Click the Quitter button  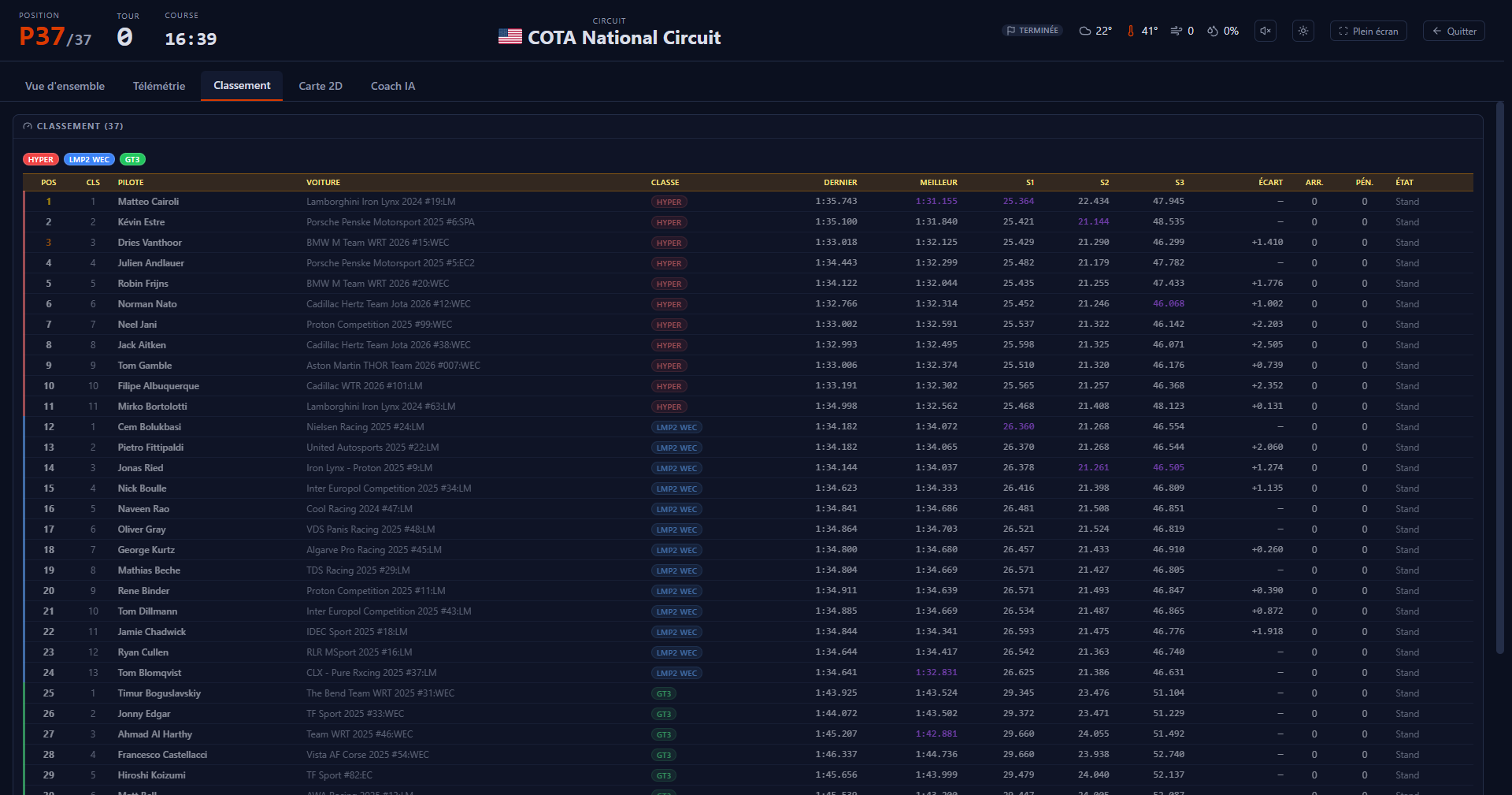click(x=1454, y=31)
